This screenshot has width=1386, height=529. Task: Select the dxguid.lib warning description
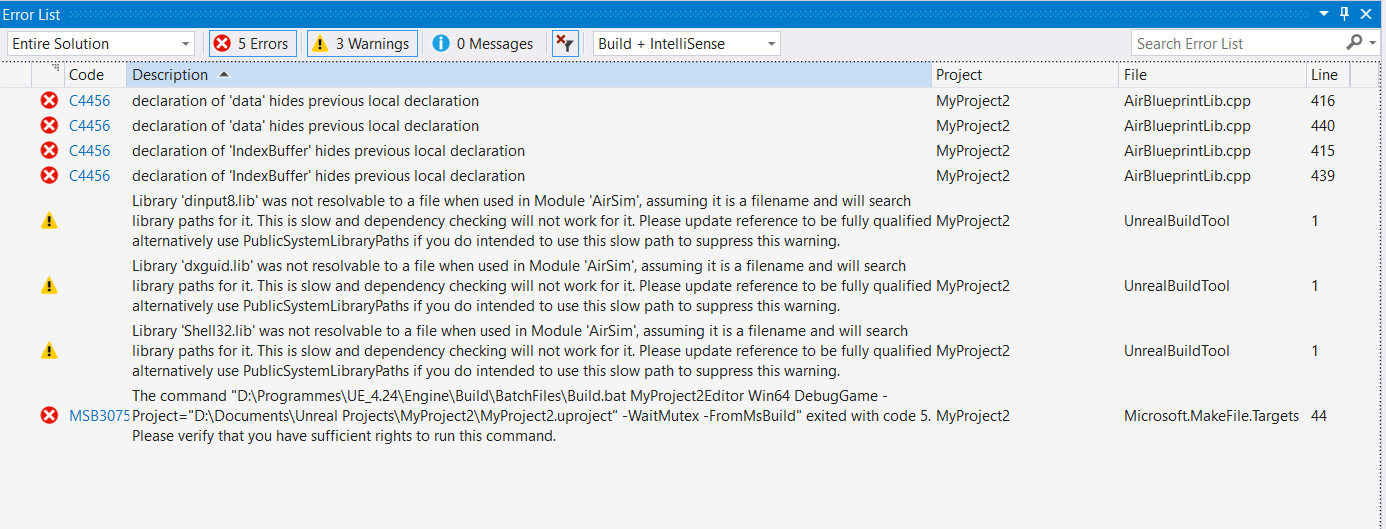[x=531, y=286]
